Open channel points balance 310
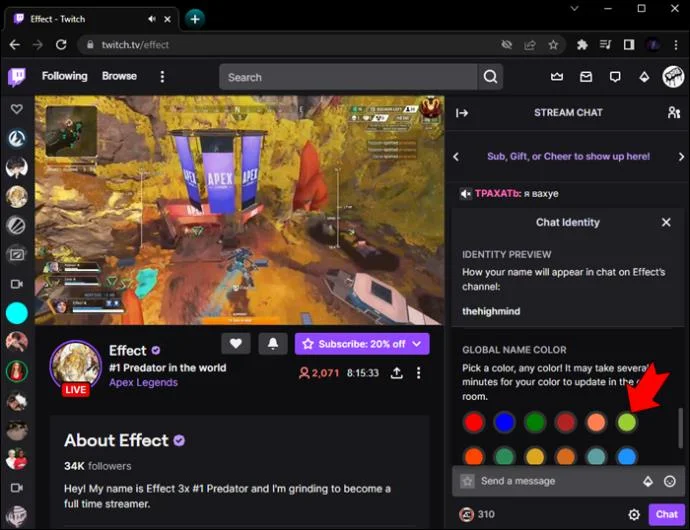The width and height of the screenshot is (690, 530). tap(477, 514)
